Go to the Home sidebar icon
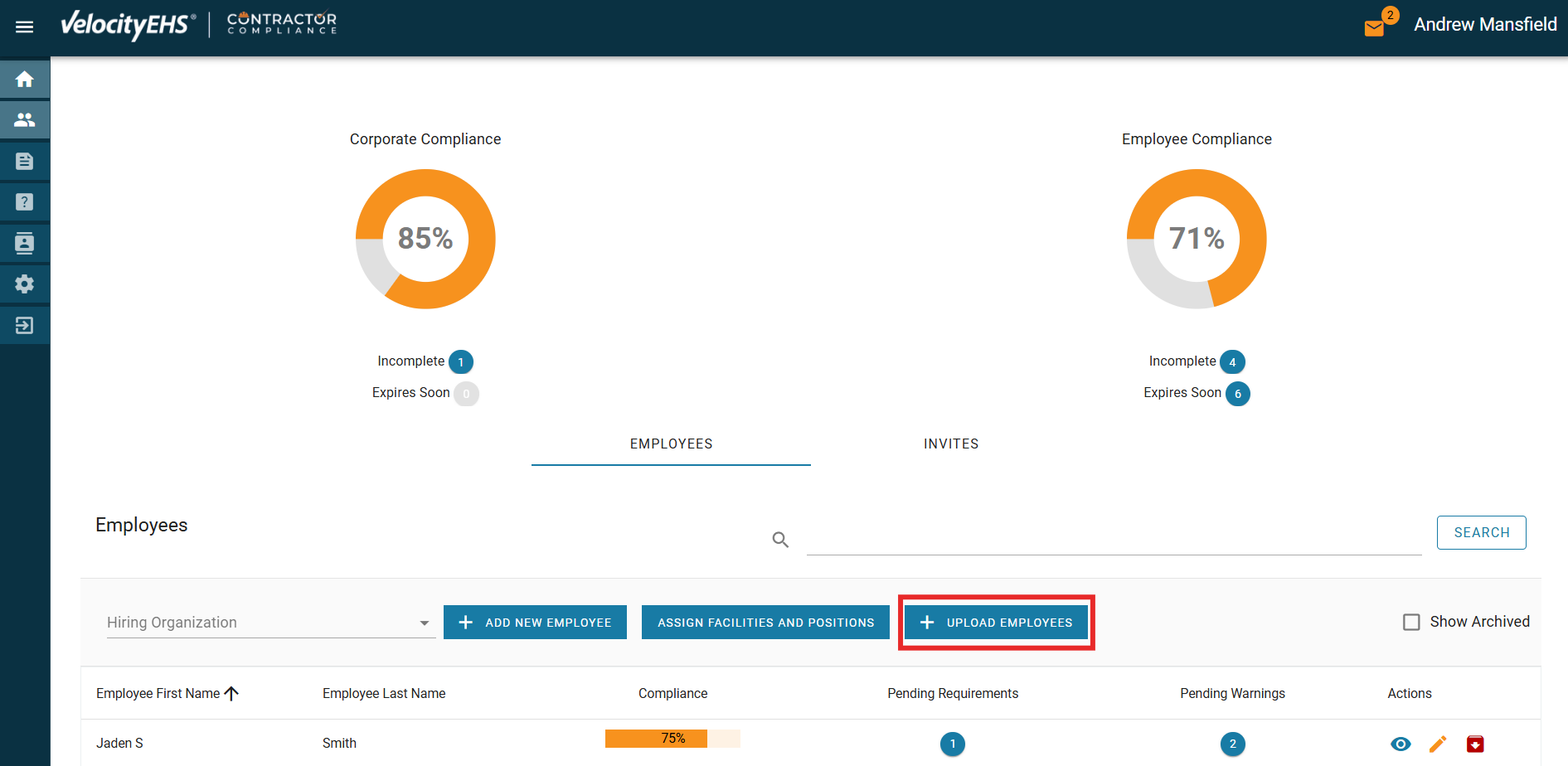The image size is (1568, 766). 25,80
